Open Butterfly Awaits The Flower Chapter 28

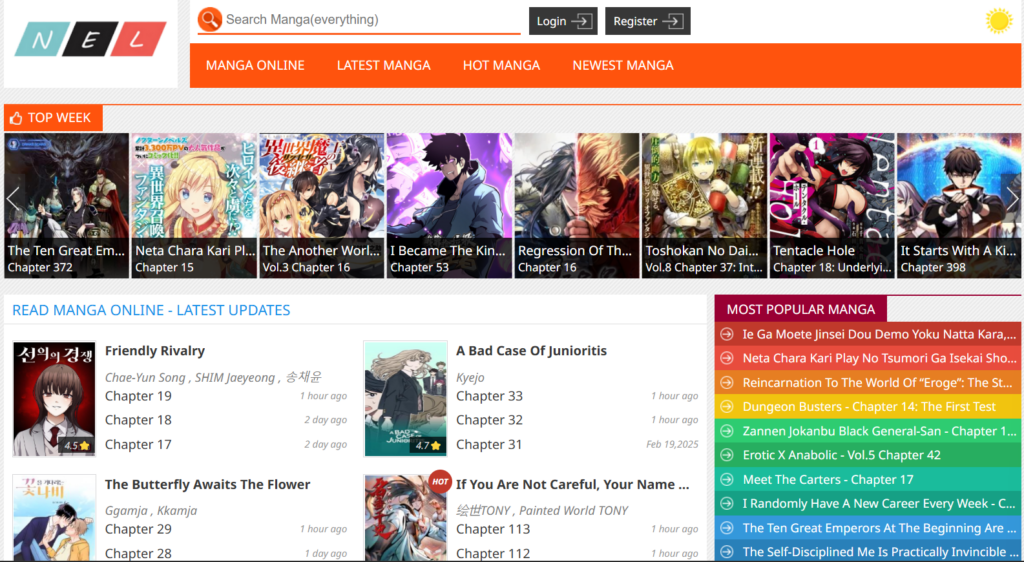[x=138, y=554]
